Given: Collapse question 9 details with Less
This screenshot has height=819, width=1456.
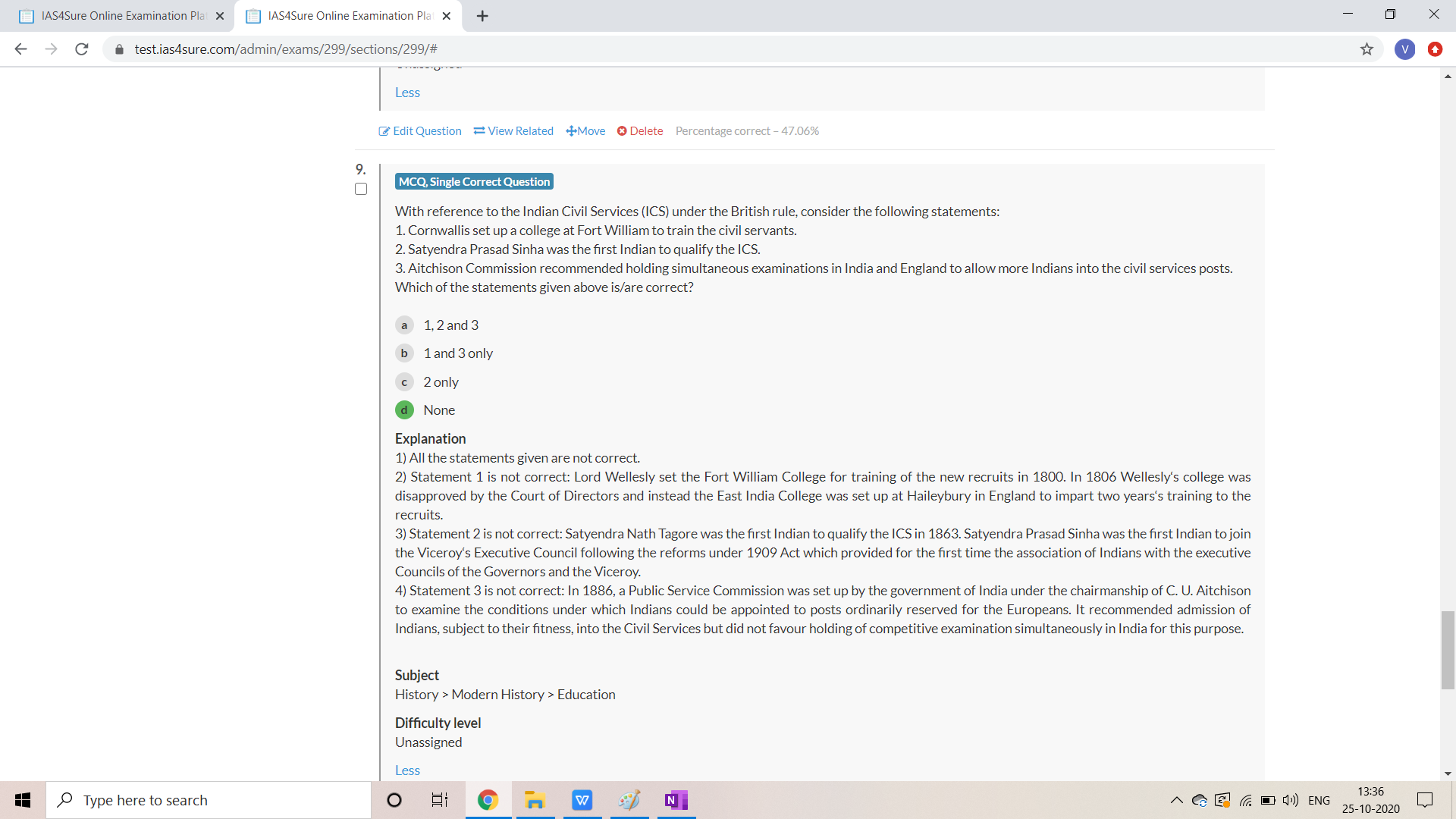Looking at the screenshot, I should [407, 770].
